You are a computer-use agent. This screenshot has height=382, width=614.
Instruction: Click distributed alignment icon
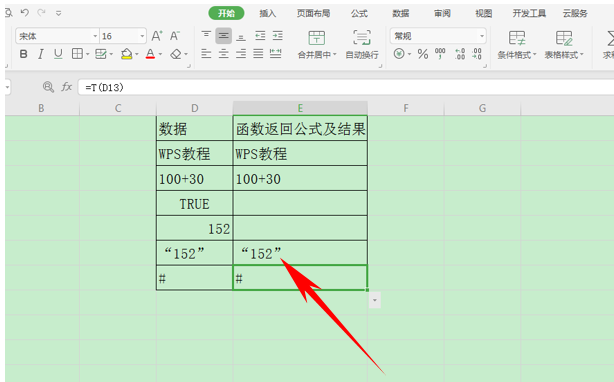point(276,54)
